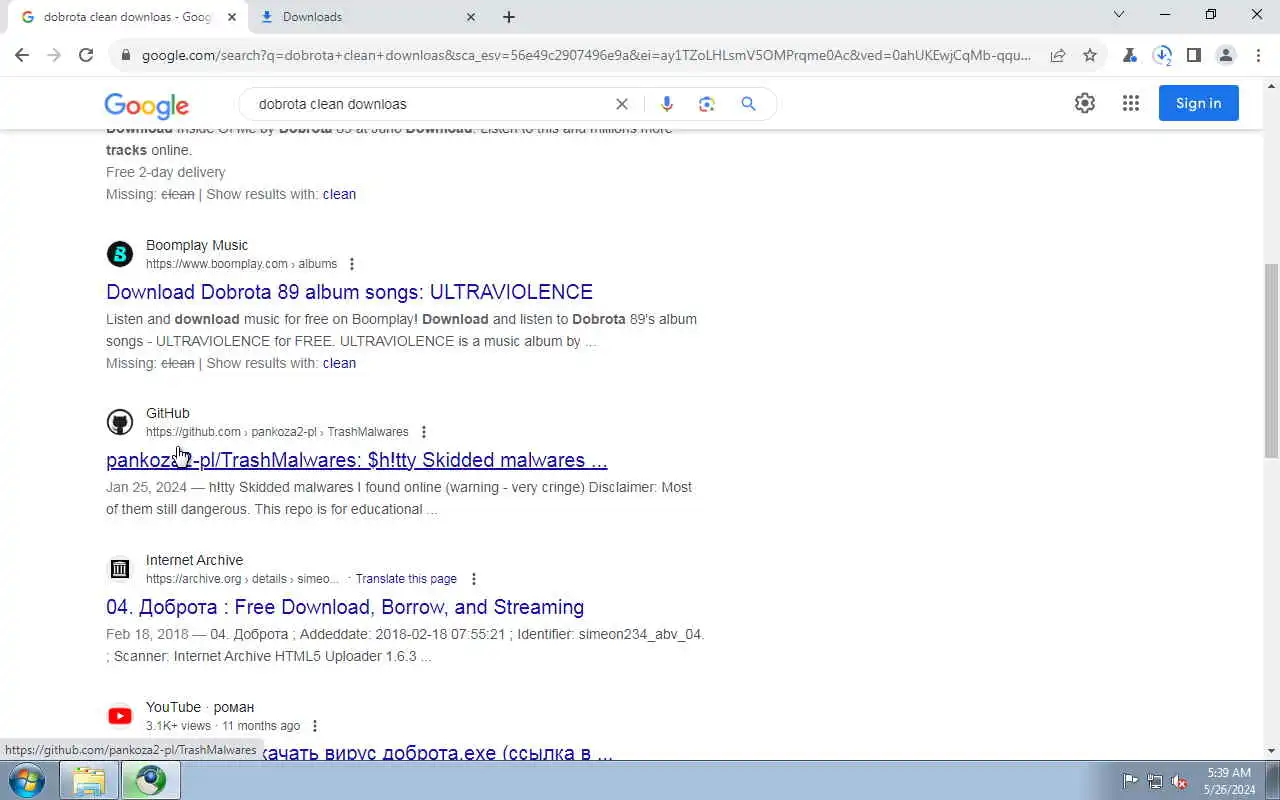Open the muted volume tray icon
Viewport: 1280px width, 800px height.
coord(1180,781)
